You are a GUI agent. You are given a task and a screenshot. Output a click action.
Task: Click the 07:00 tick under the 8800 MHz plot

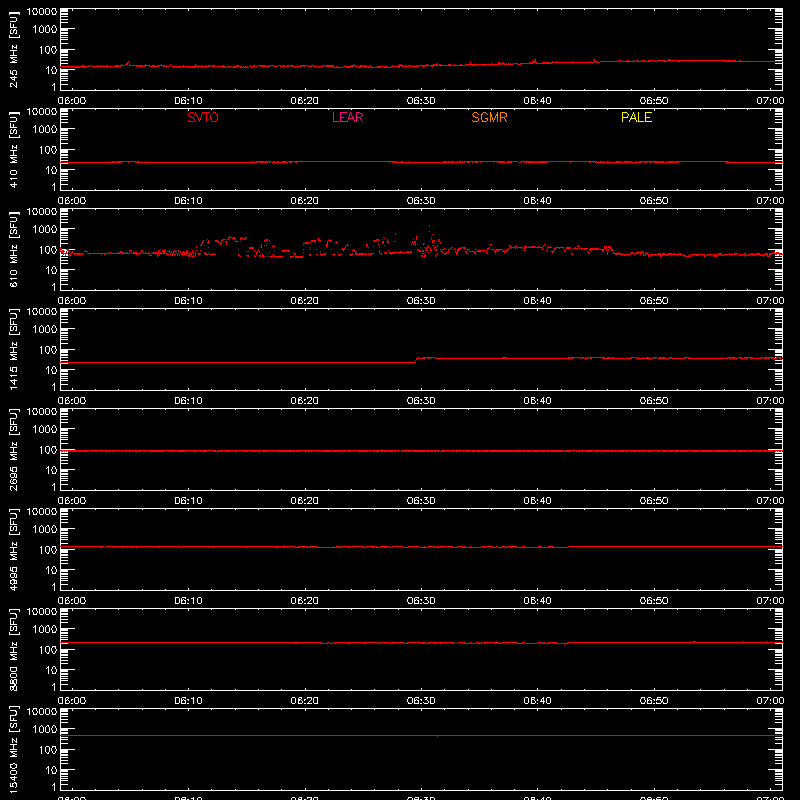[770, 701]
